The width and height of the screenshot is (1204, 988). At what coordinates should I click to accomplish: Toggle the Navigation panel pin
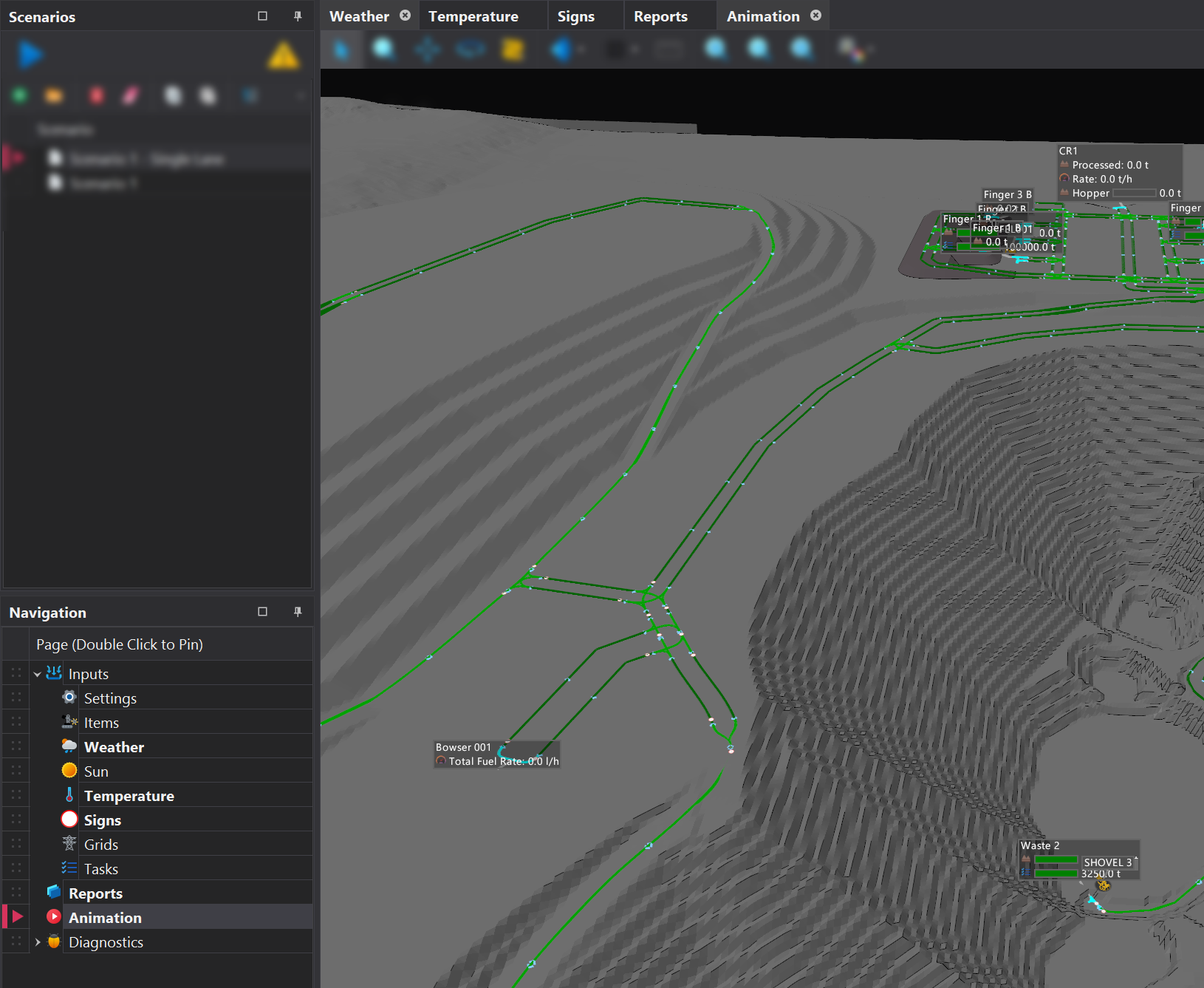(298, 612)
